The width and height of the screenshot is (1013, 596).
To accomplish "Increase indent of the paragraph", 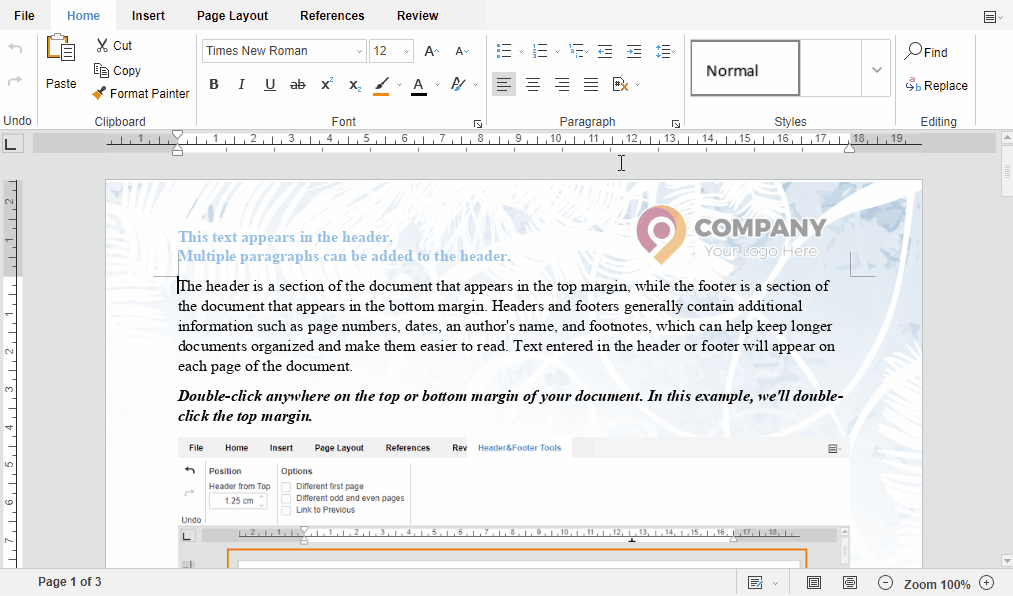I will click(634, 51).
